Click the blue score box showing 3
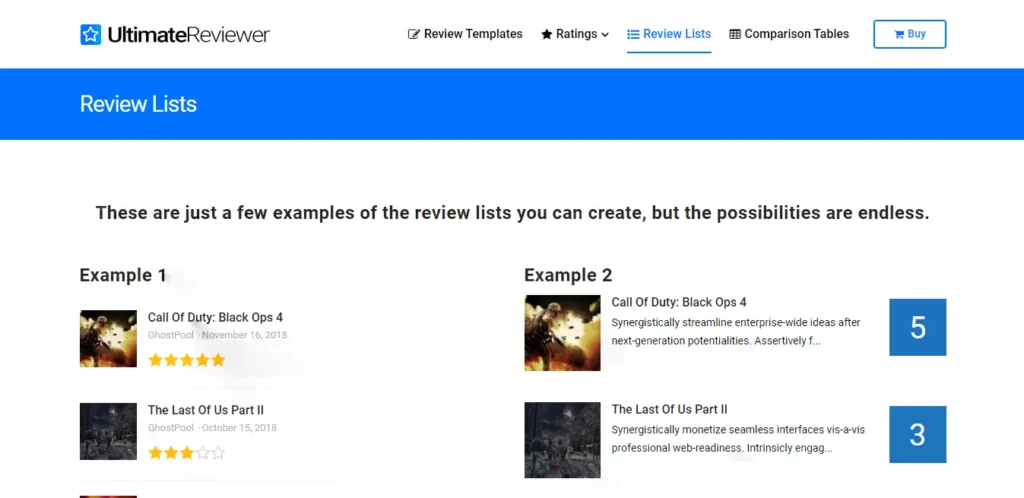Image resolution: width=1024 pixels, height=498 pixels. coord(918,435)
